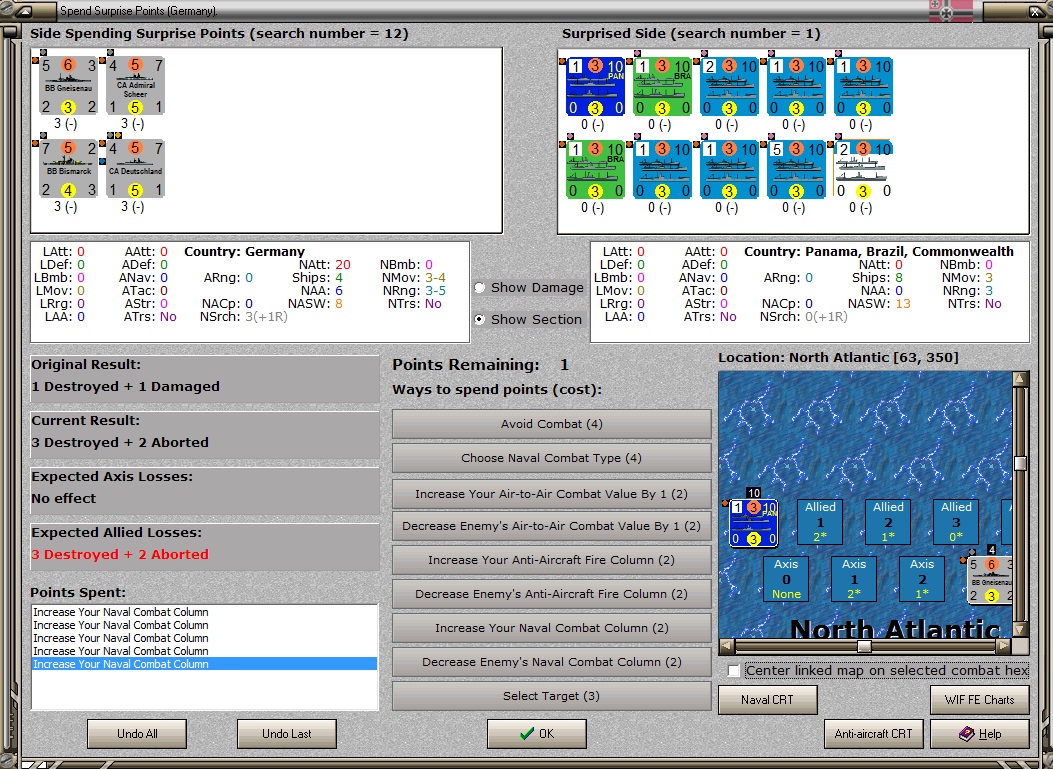Click the Points Remaining value 1

564,365
